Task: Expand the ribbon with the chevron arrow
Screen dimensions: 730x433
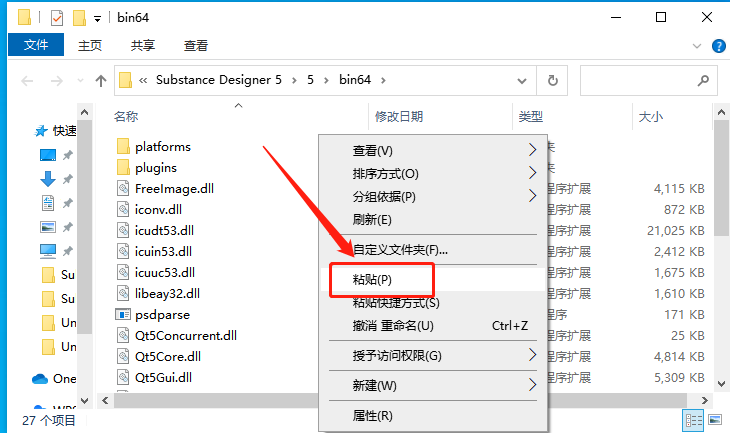Action: point(696,46)
